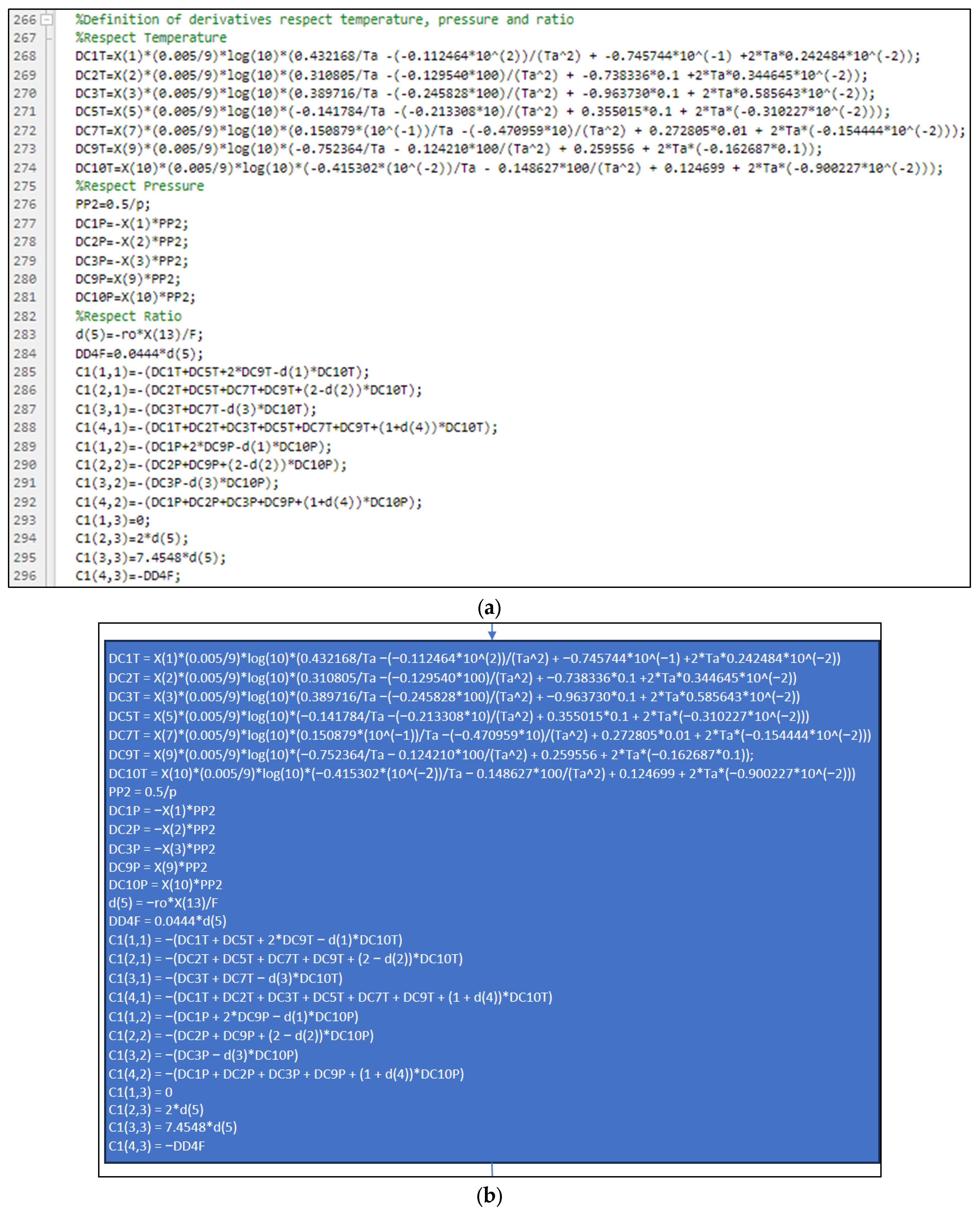Click the first comment line about derivatives
Image resolution: width=980 pixels, height=1213 pixels.
[x=325, y=20]
